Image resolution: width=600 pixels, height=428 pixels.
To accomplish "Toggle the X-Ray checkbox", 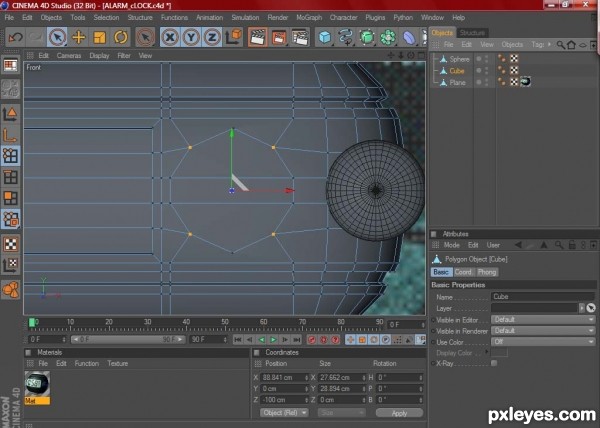I will [x=494, y=363].
